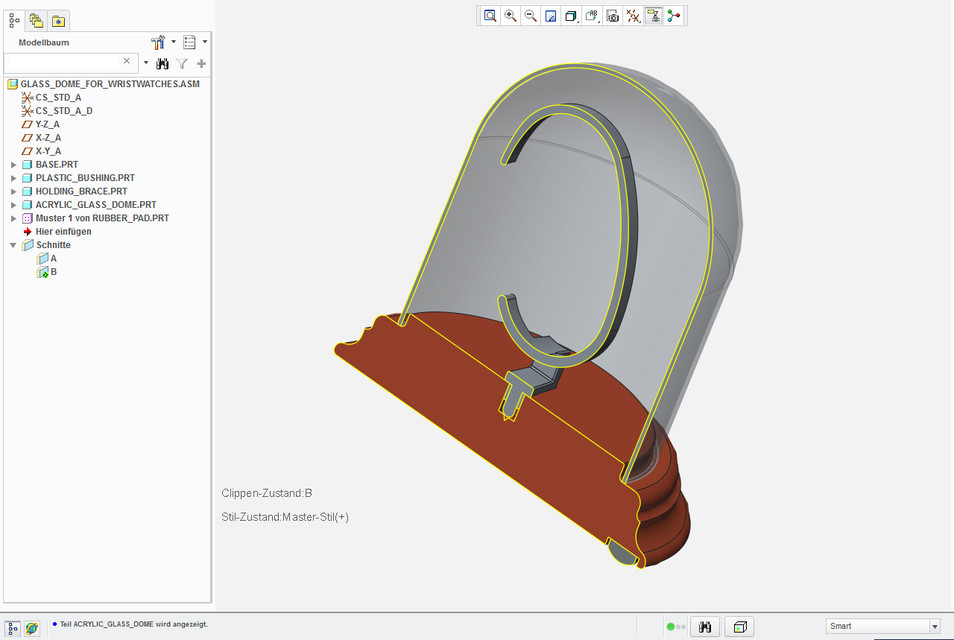Screen dimensions: 954x640
Task: Toggle model tree display in status bar
Action: coord(14,627)
